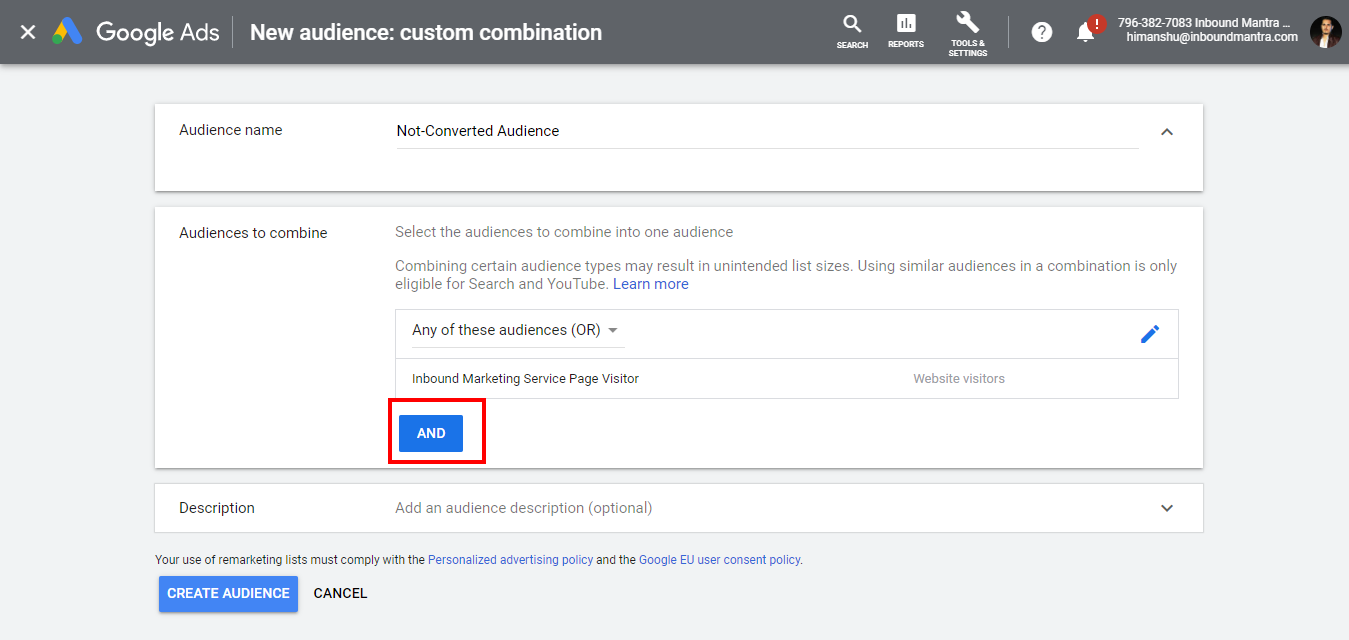Collapse the Audience name section
Screen dimensions: 1349x640
pyautogui.click(x=1166, y=132)
